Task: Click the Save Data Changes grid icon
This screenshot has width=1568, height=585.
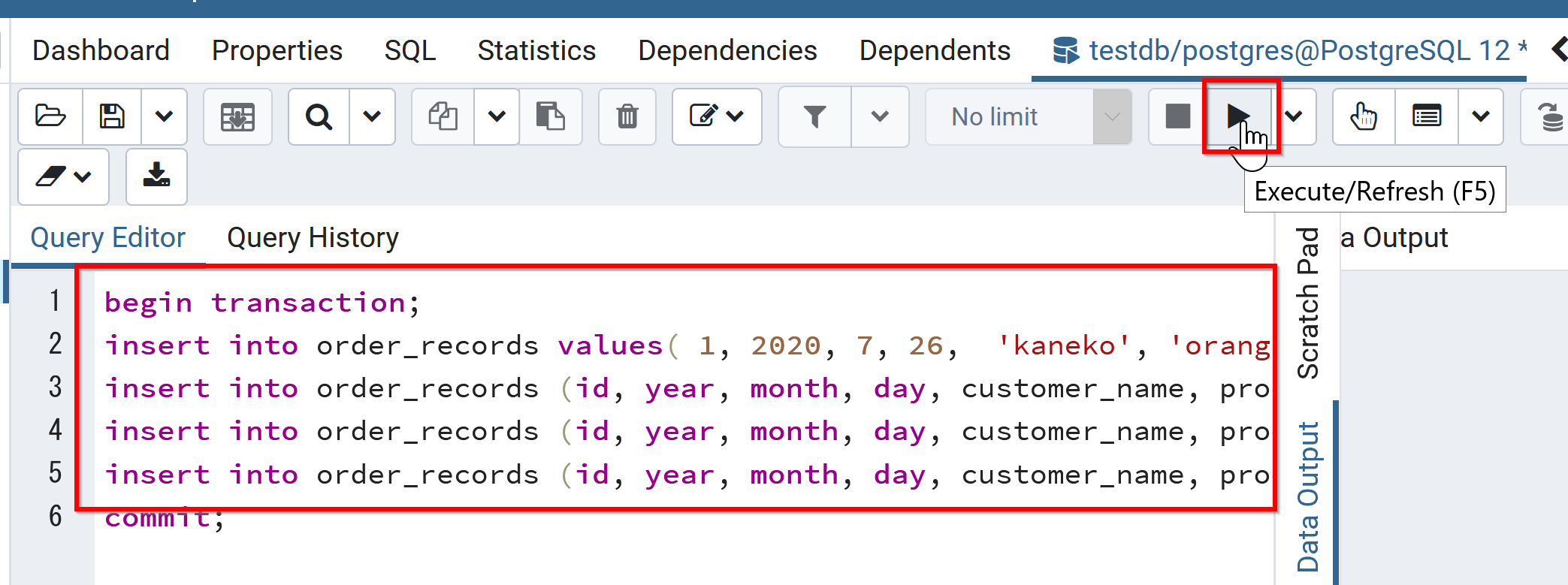Action: [x=237, y=116]
